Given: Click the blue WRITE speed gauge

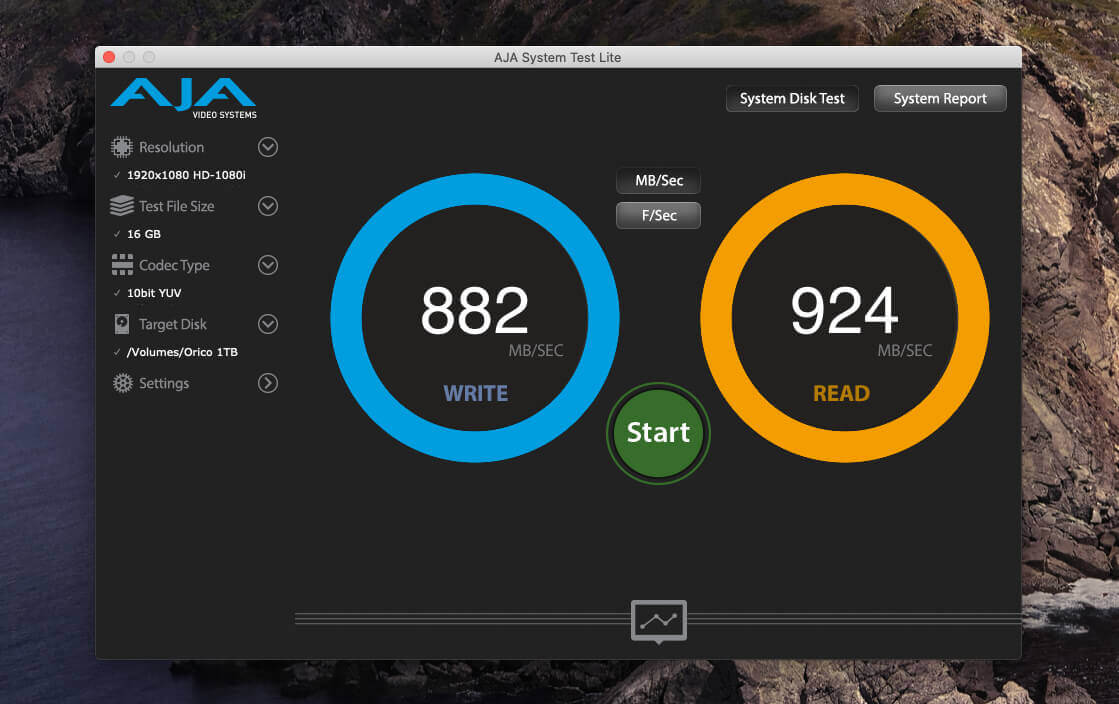Looking at the screenshot, I should point(475,318).
